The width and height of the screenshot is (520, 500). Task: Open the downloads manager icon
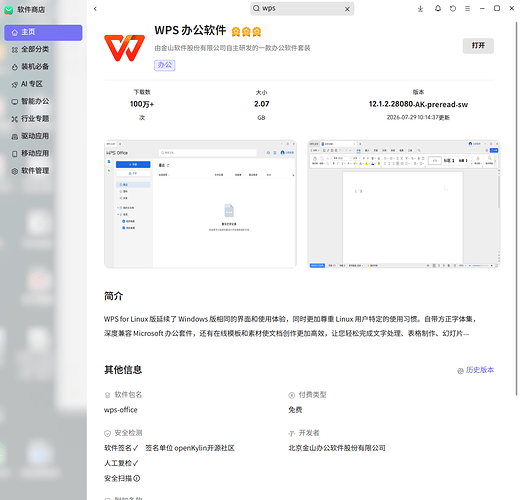click(x=420, y=9)
